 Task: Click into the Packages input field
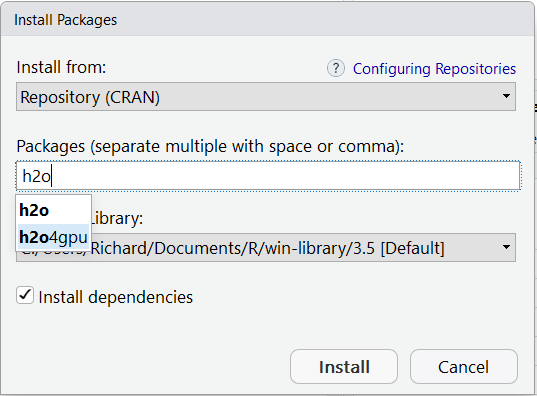point(268,176)
